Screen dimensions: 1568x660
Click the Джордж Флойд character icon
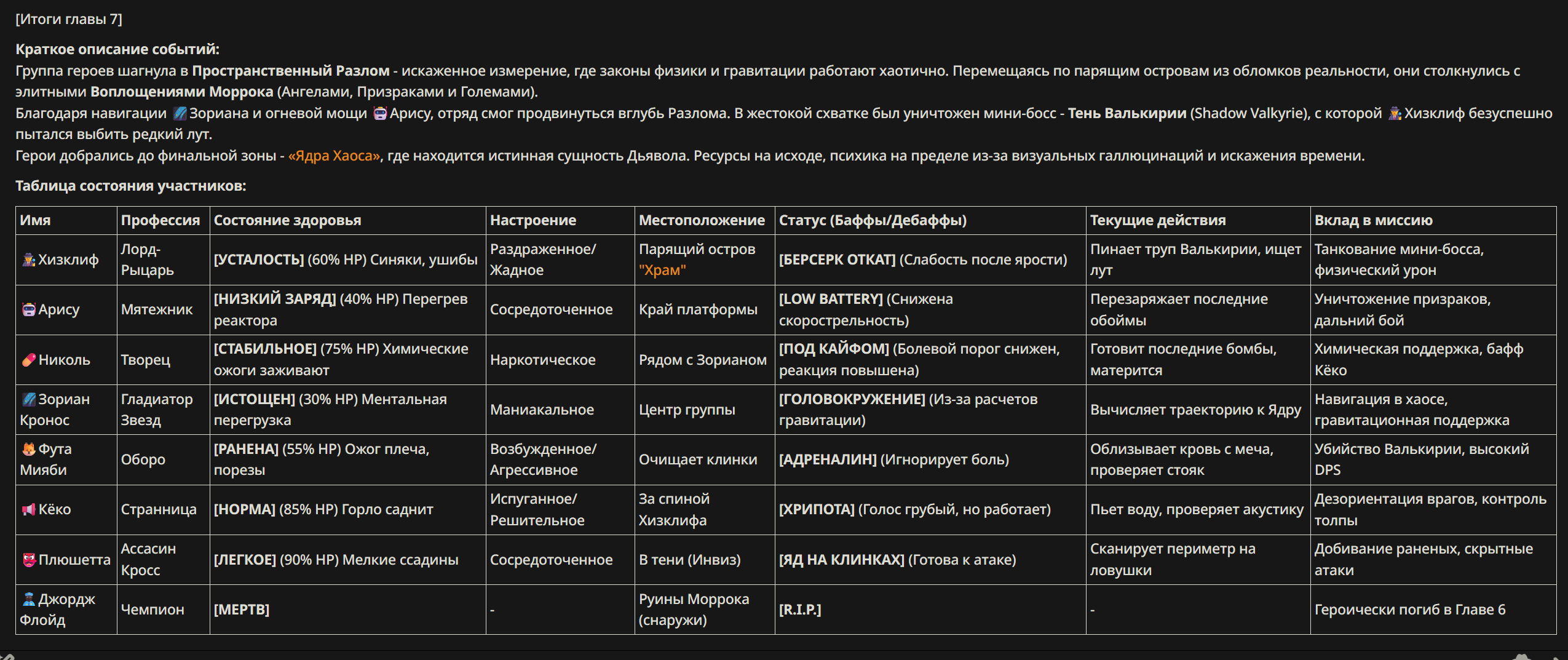[29, 599]
